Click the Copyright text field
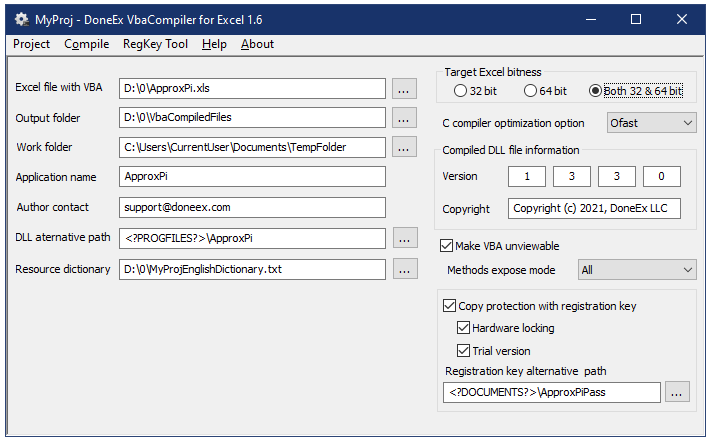Viewport: 715px width, 441px height. tap(594, 208)
